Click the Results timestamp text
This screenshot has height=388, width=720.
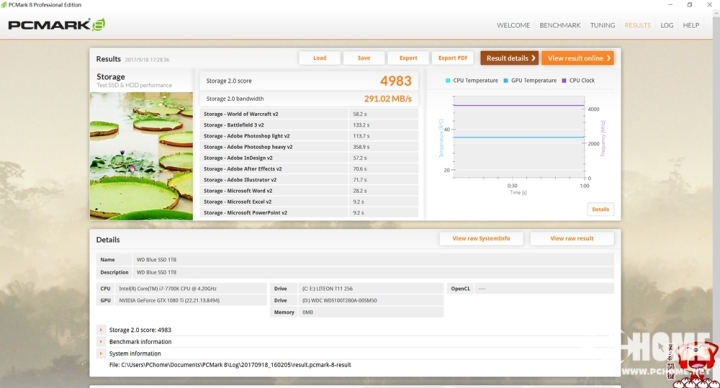tap(147, 60)
